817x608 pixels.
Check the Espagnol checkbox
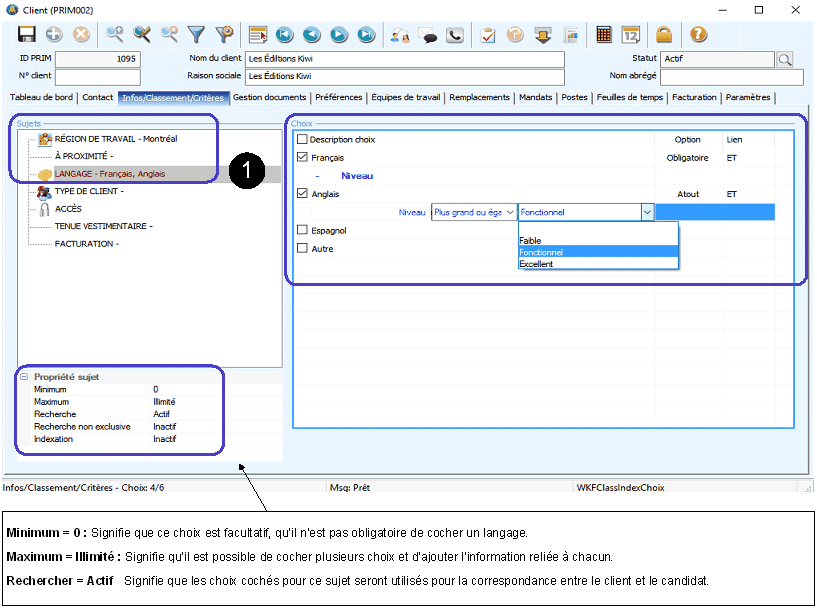coord(303,230)
